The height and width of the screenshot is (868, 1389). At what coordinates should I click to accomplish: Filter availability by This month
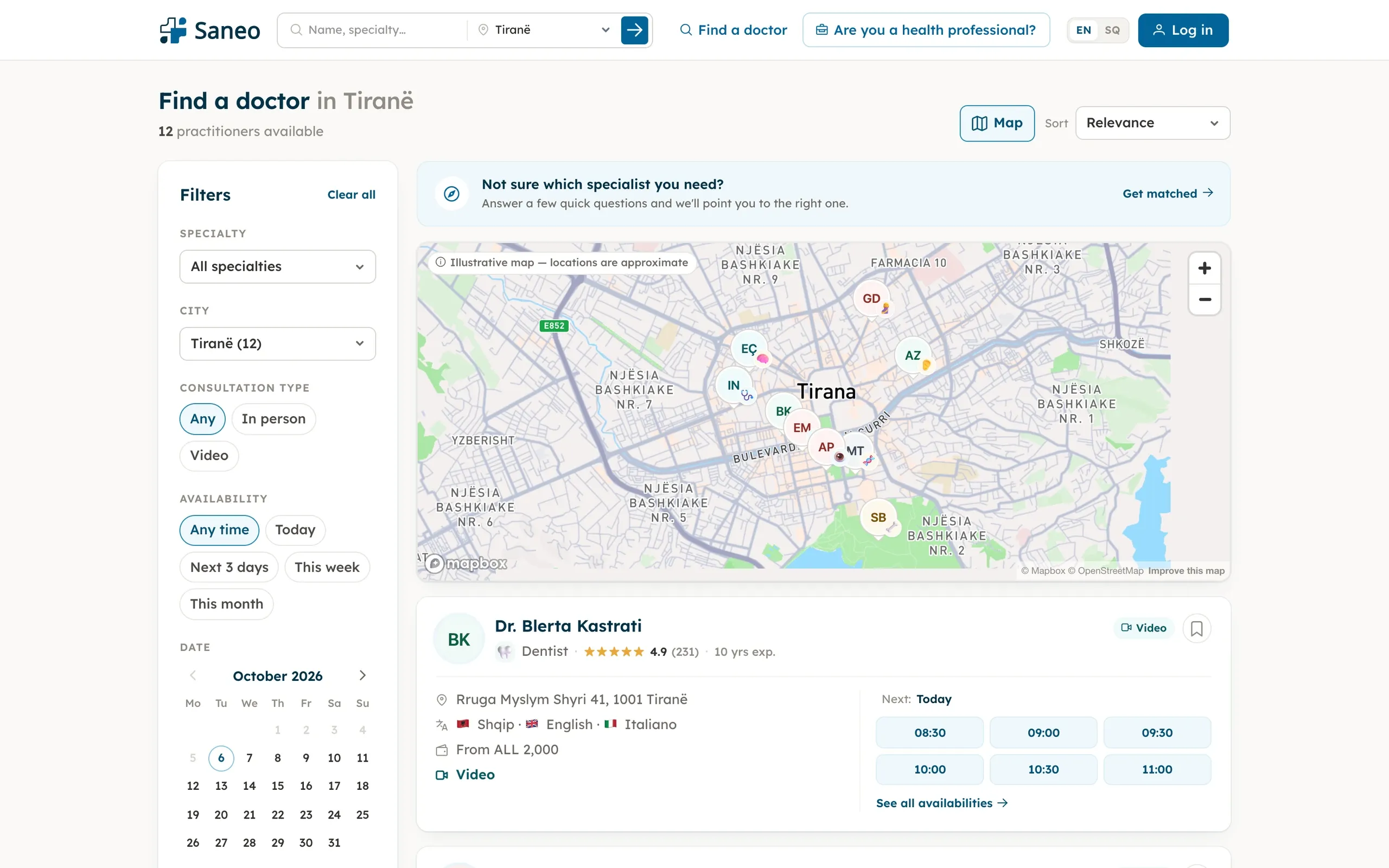[x=226, y=603]
